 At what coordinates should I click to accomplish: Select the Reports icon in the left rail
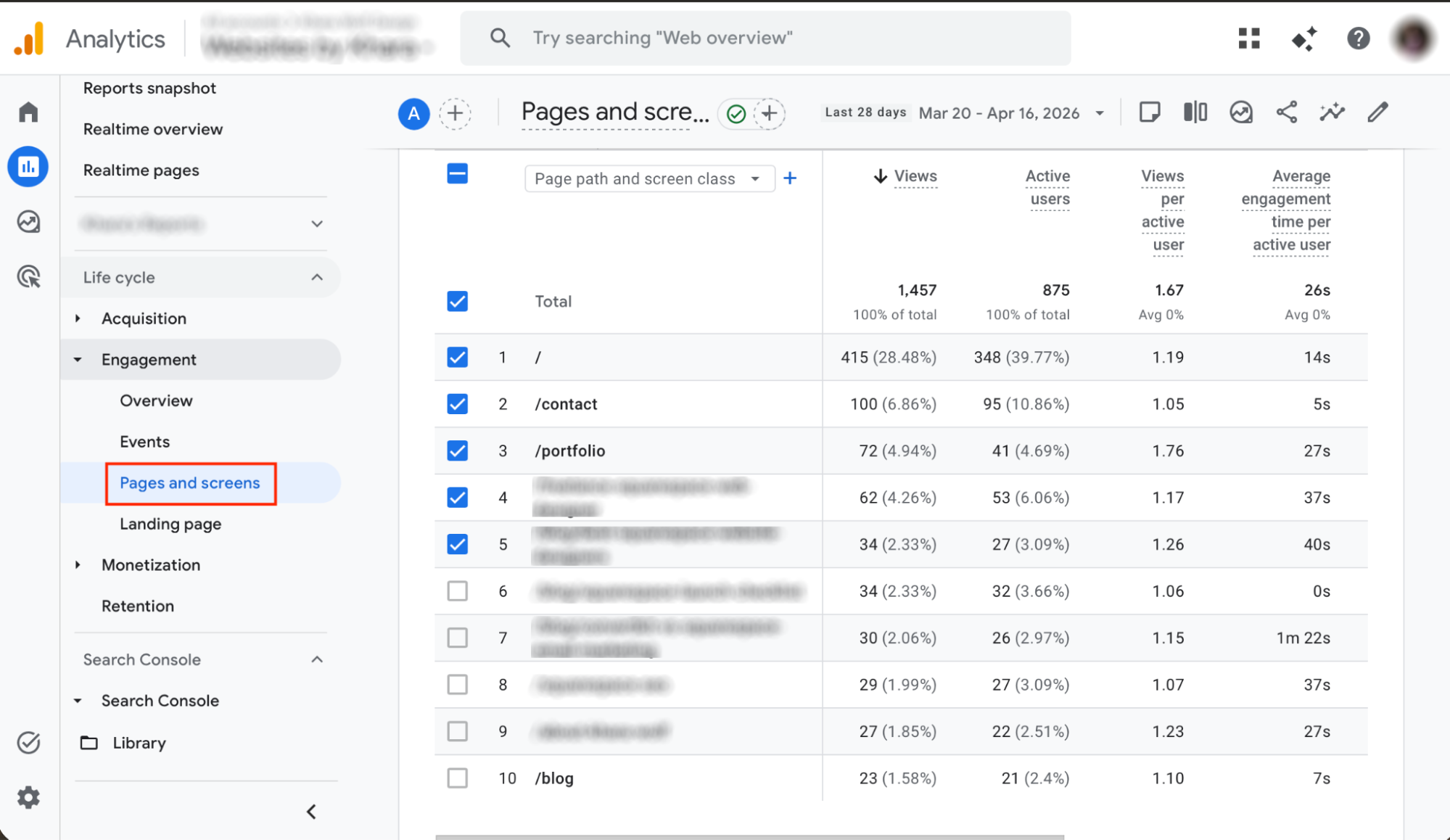pos(28,166)
